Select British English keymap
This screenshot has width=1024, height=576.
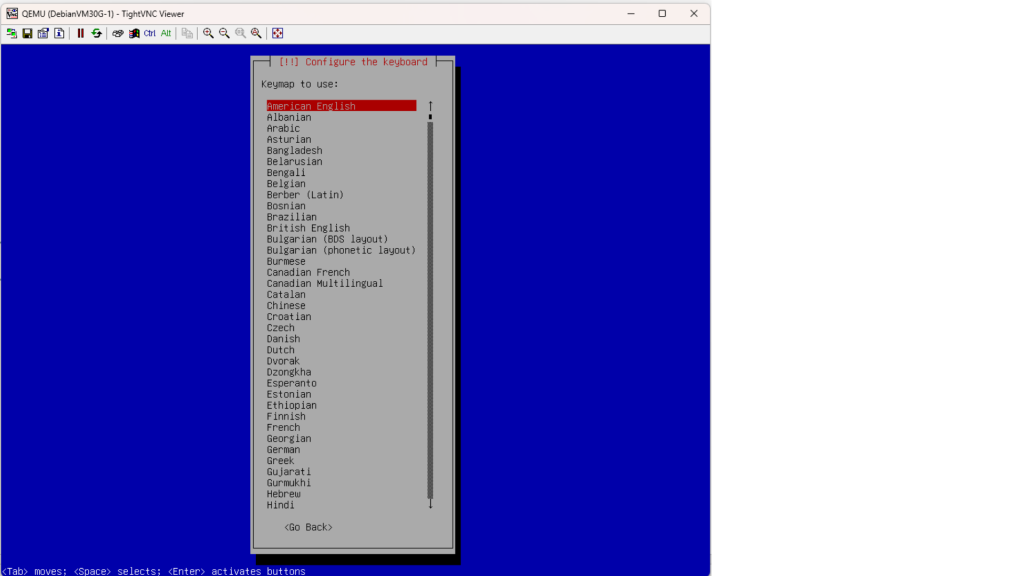pyautogui.click(x=308, y=228)
